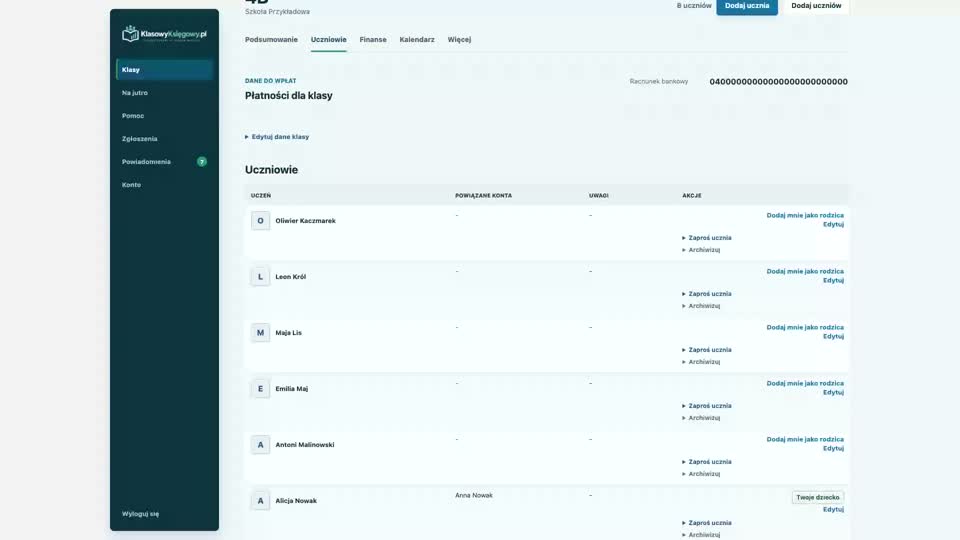Viewport: 960px width, 540px height.
Task: Click the student name Maja Lis
Action: (288, 333)
